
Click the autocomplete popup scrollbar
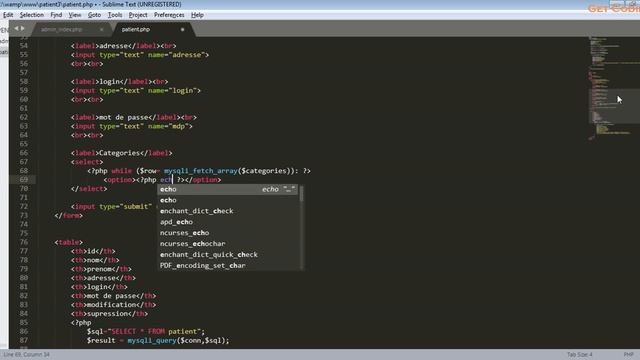tap(302, 193)
